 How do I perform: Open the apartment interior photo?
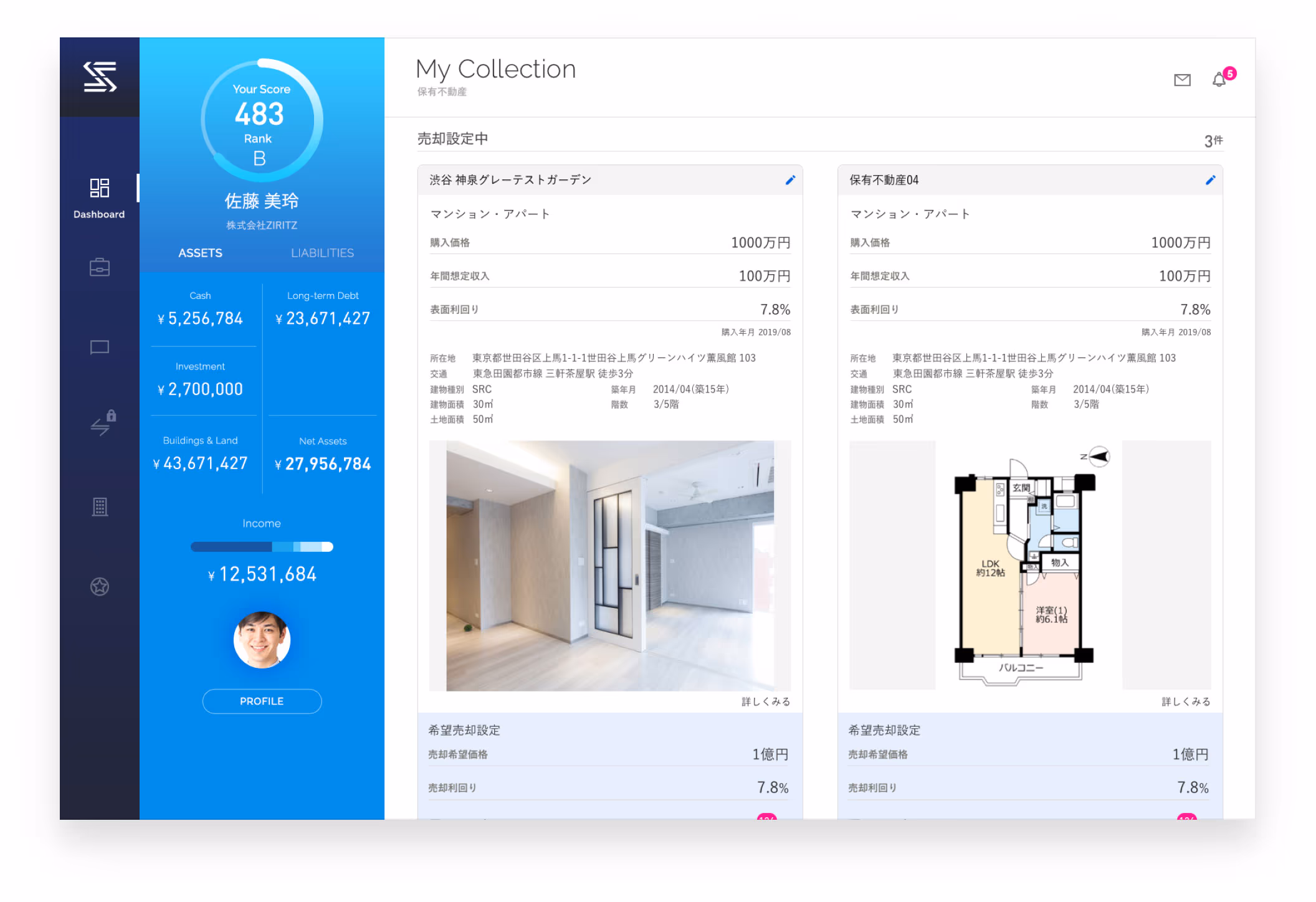click(x=610, y=566)
